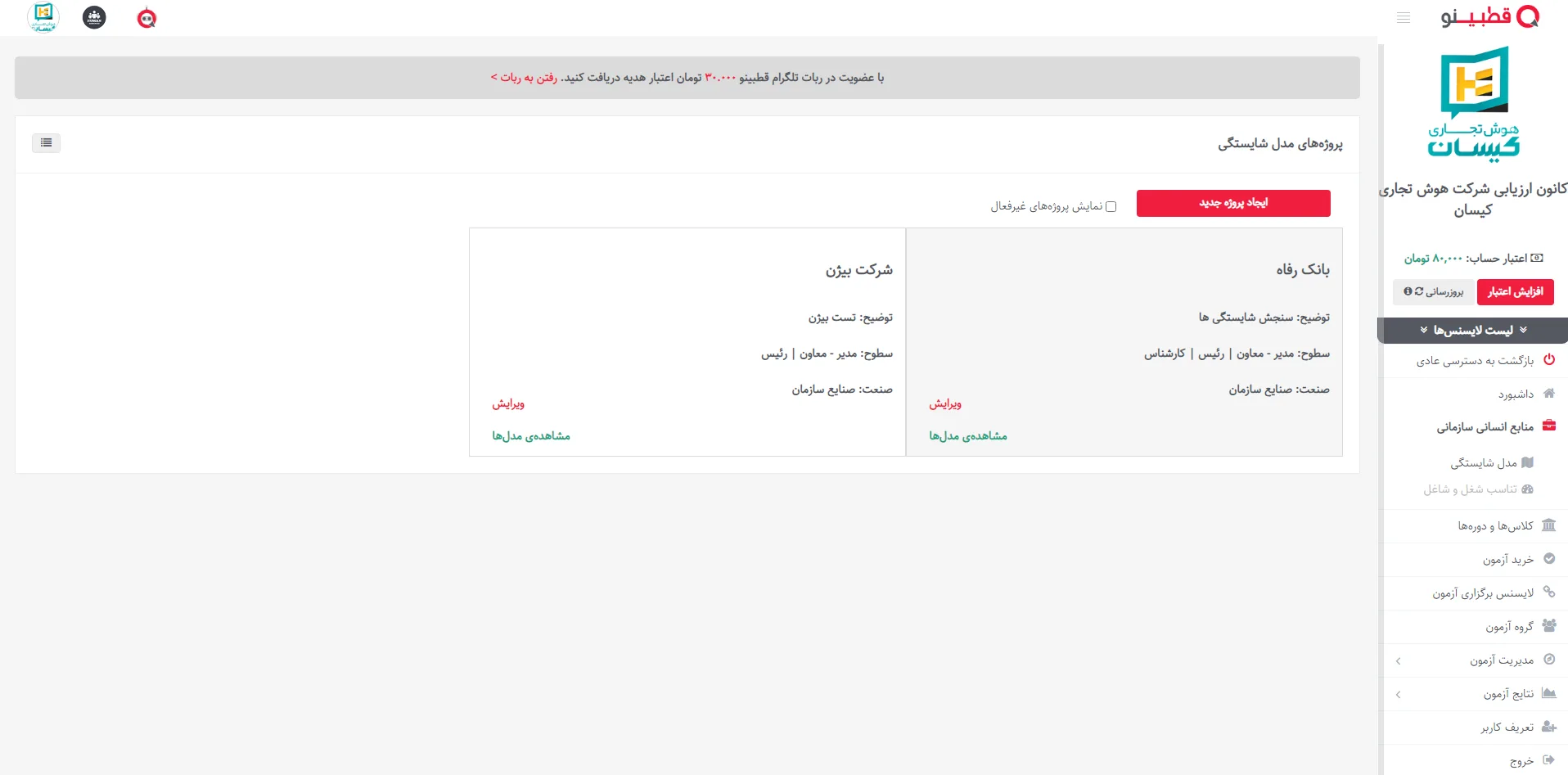This screenshot has width=1568, height=775.
Task: Click the list view icon in the projects panel
Action: (47, 143)
